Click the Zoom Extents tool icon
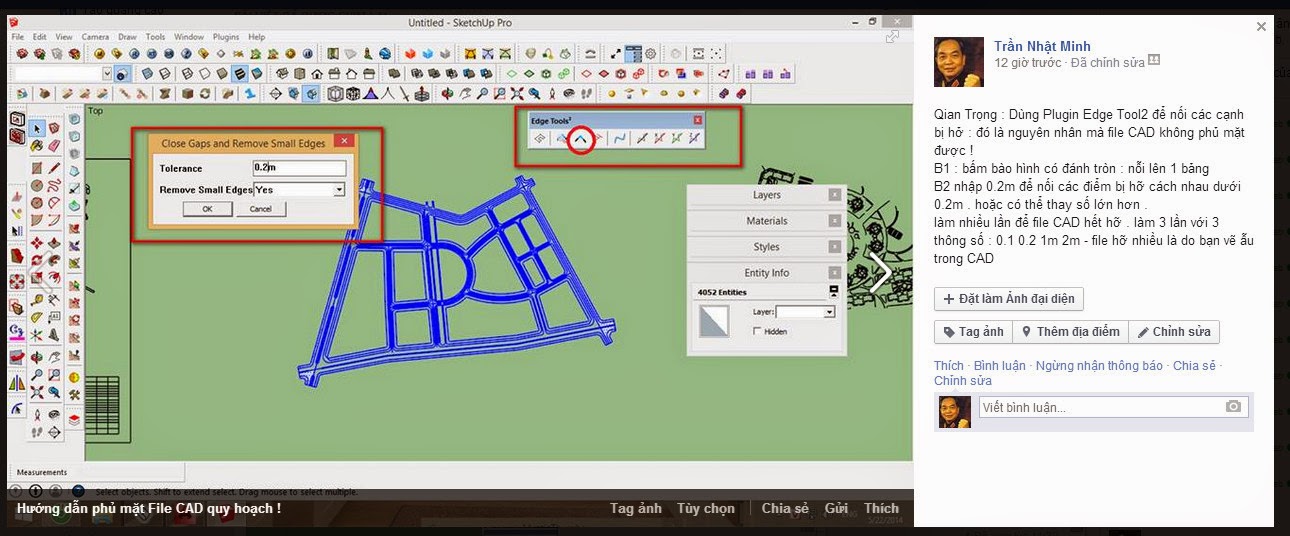The height and width of the screenshot is (536, 1290). pos(517,93)
